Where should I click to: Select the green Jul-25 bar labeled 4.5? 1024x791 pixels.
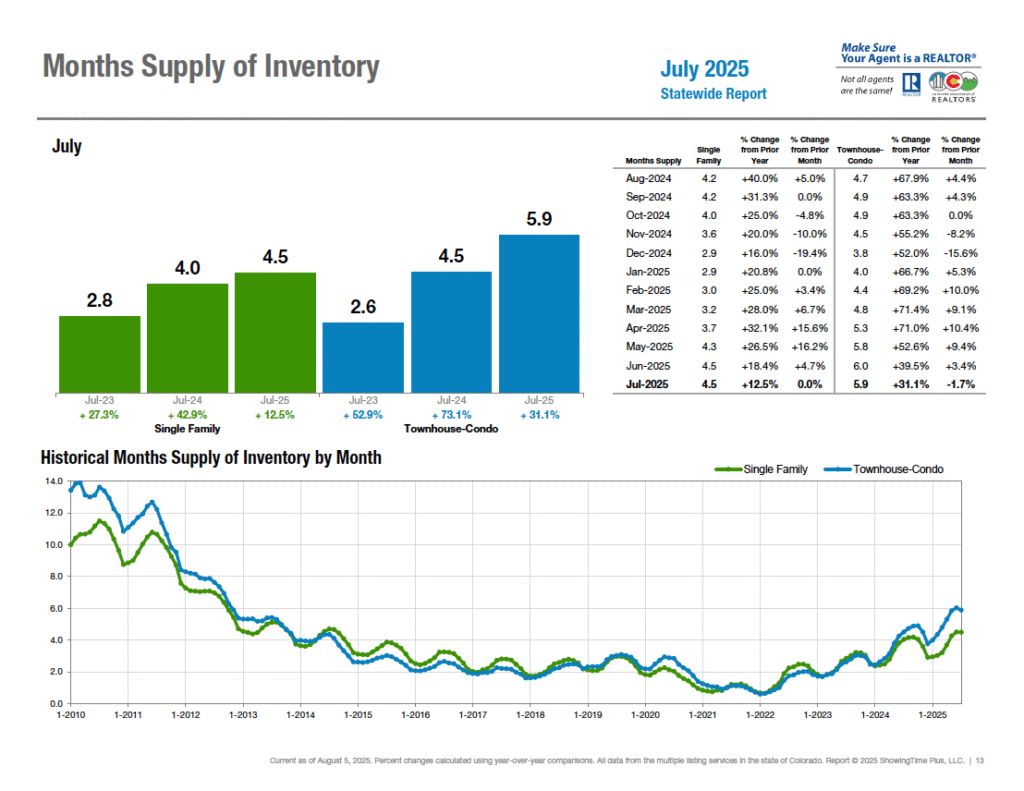tap(275, 330)
